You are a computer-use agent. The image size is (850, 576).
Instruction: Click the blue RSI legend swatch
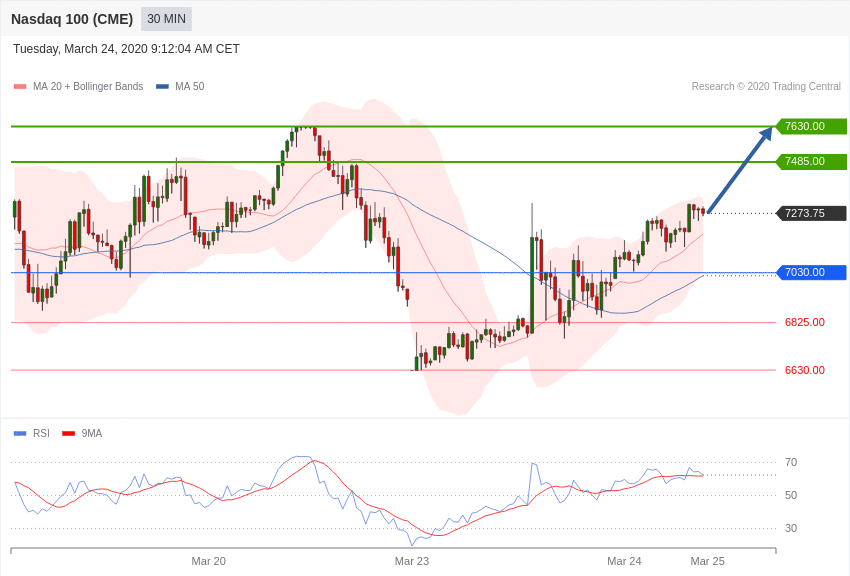pos(20,433)
